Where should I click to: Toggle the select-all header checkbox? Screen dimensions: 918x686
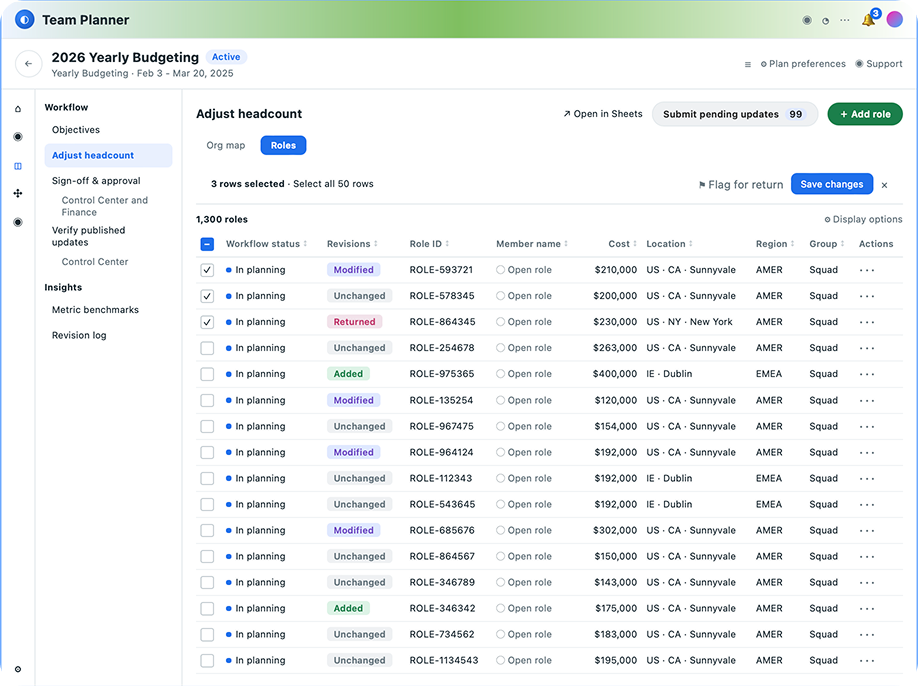[x=207, y=244]
